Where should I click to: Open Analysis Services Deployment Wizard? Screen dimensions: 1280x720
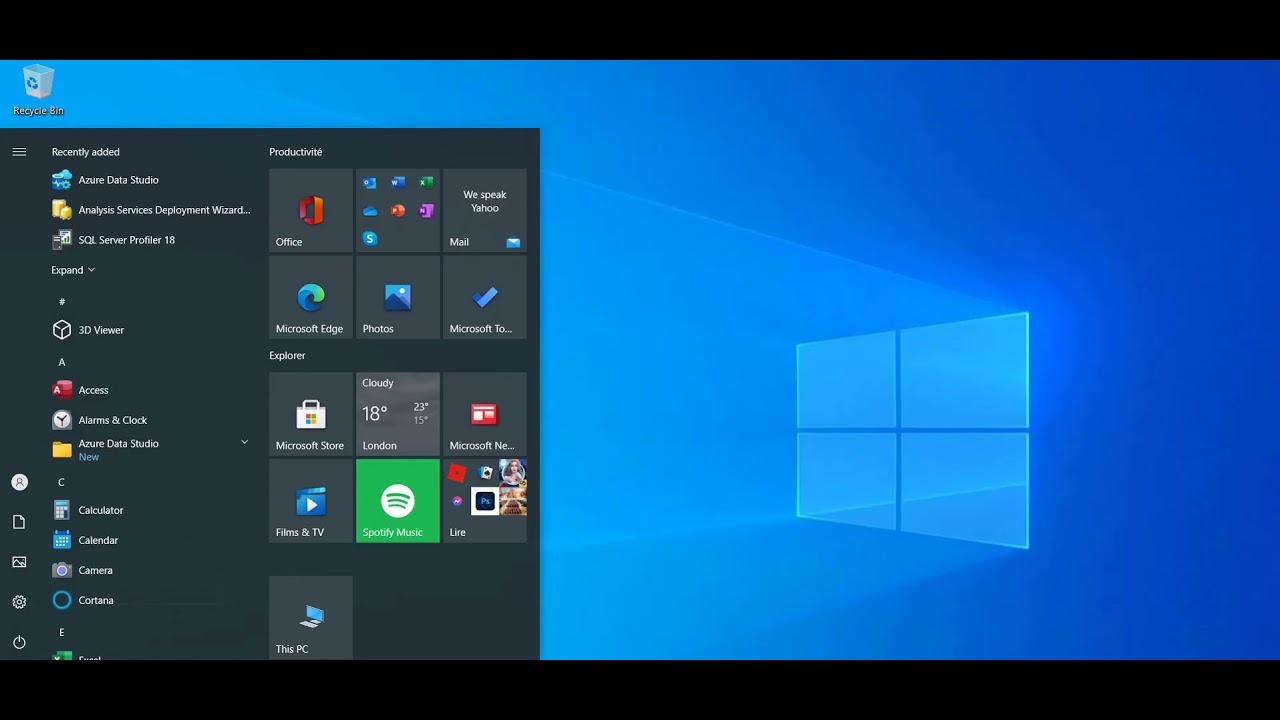[x=150, y=210]
